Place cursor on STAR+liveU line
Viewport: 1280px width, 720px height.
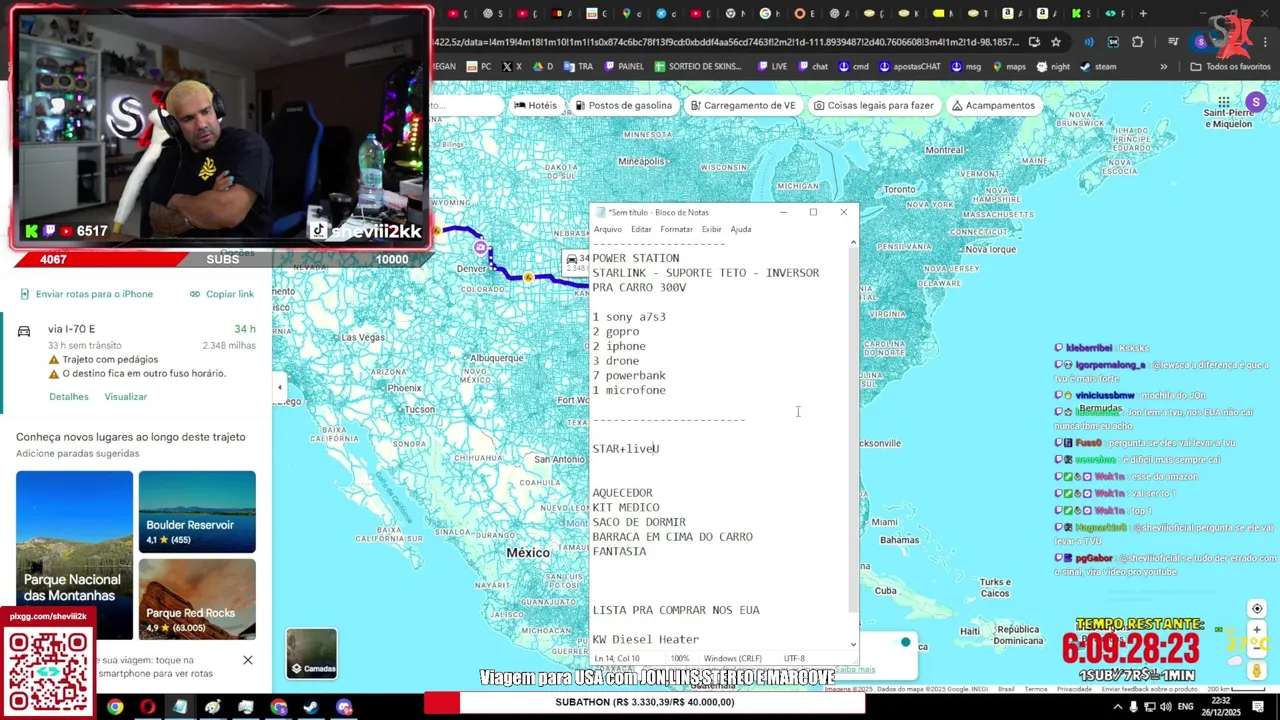(626, 449)
